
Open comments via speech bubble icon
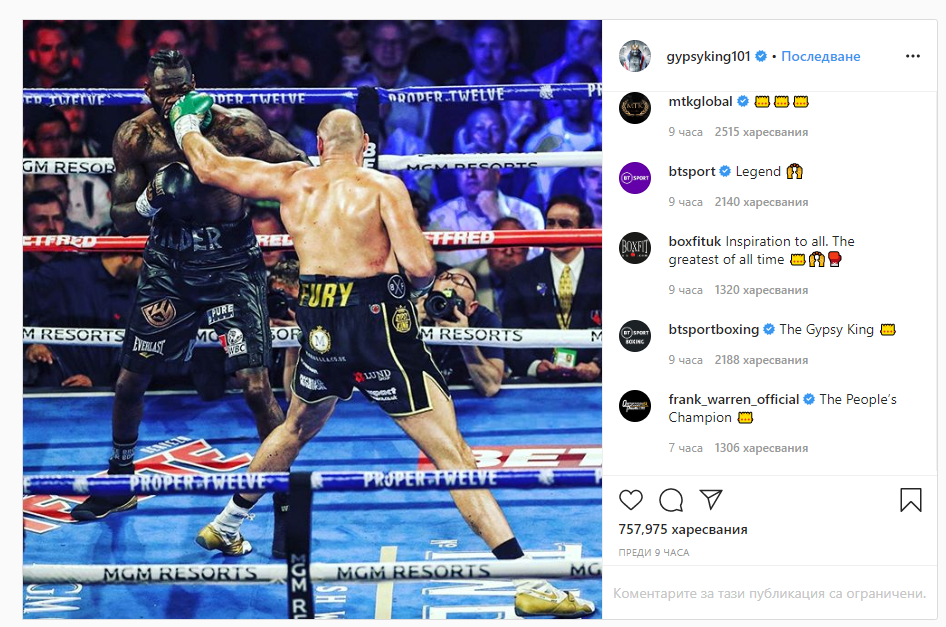click(x=671, y=500)
